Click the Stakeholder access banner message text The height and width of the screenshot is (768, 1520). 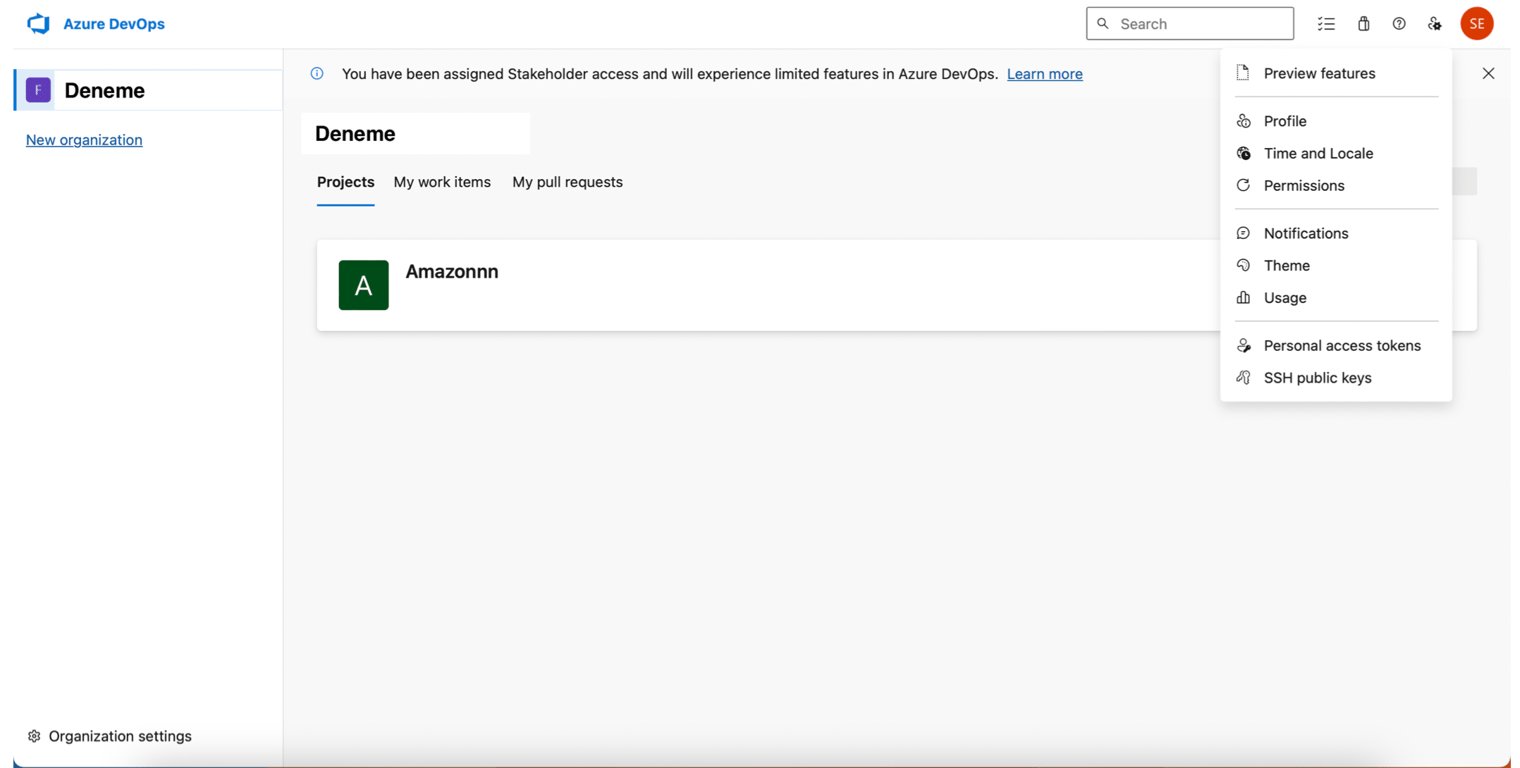click(x=670, y=74)
